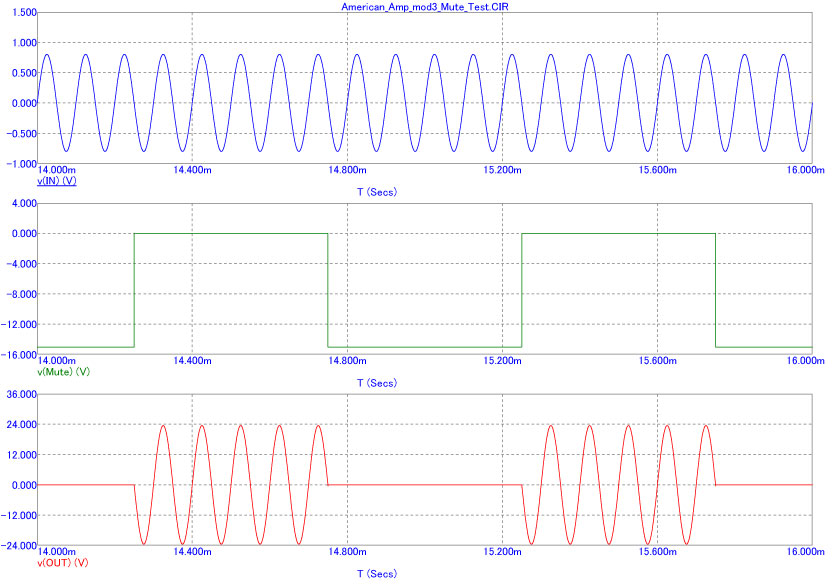Click the -0.500 y-axis value
The height and width of the screenshot is (584, 833).
click(x=21, y=133)
